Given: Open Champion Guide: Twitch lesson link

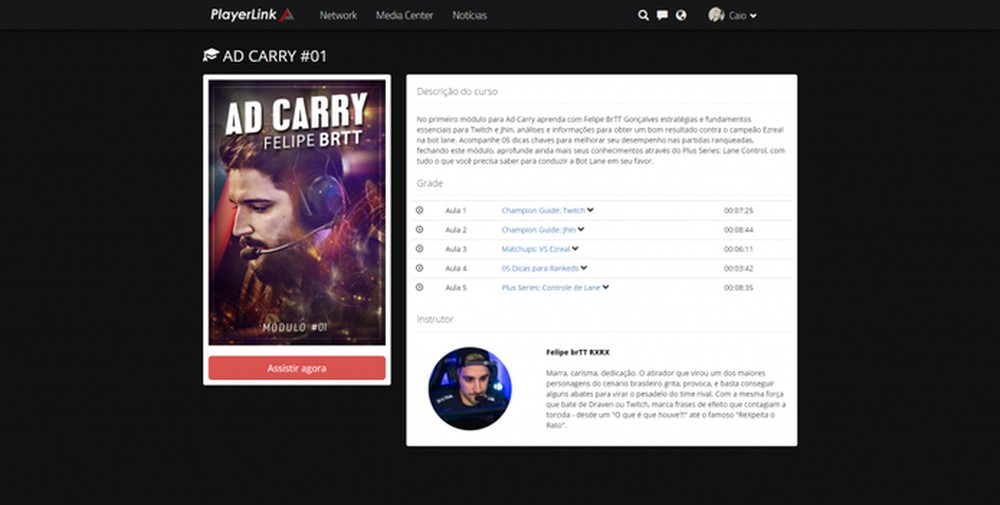Looking at the screenshot, I should click(x=543, y=210).
